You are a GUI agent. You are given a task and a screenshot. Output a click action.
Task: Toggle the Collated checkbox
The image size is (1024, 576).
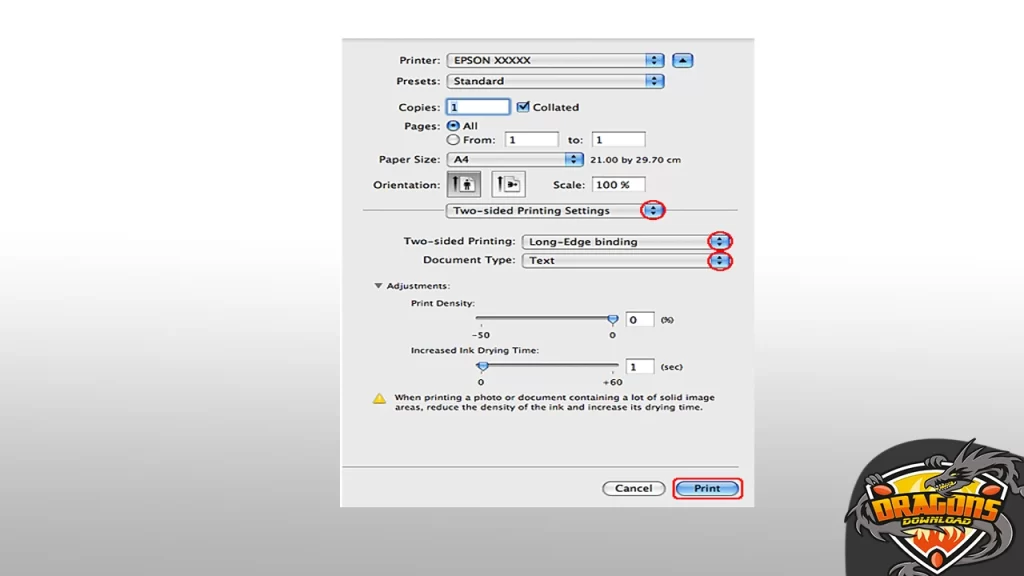[523, 107]
